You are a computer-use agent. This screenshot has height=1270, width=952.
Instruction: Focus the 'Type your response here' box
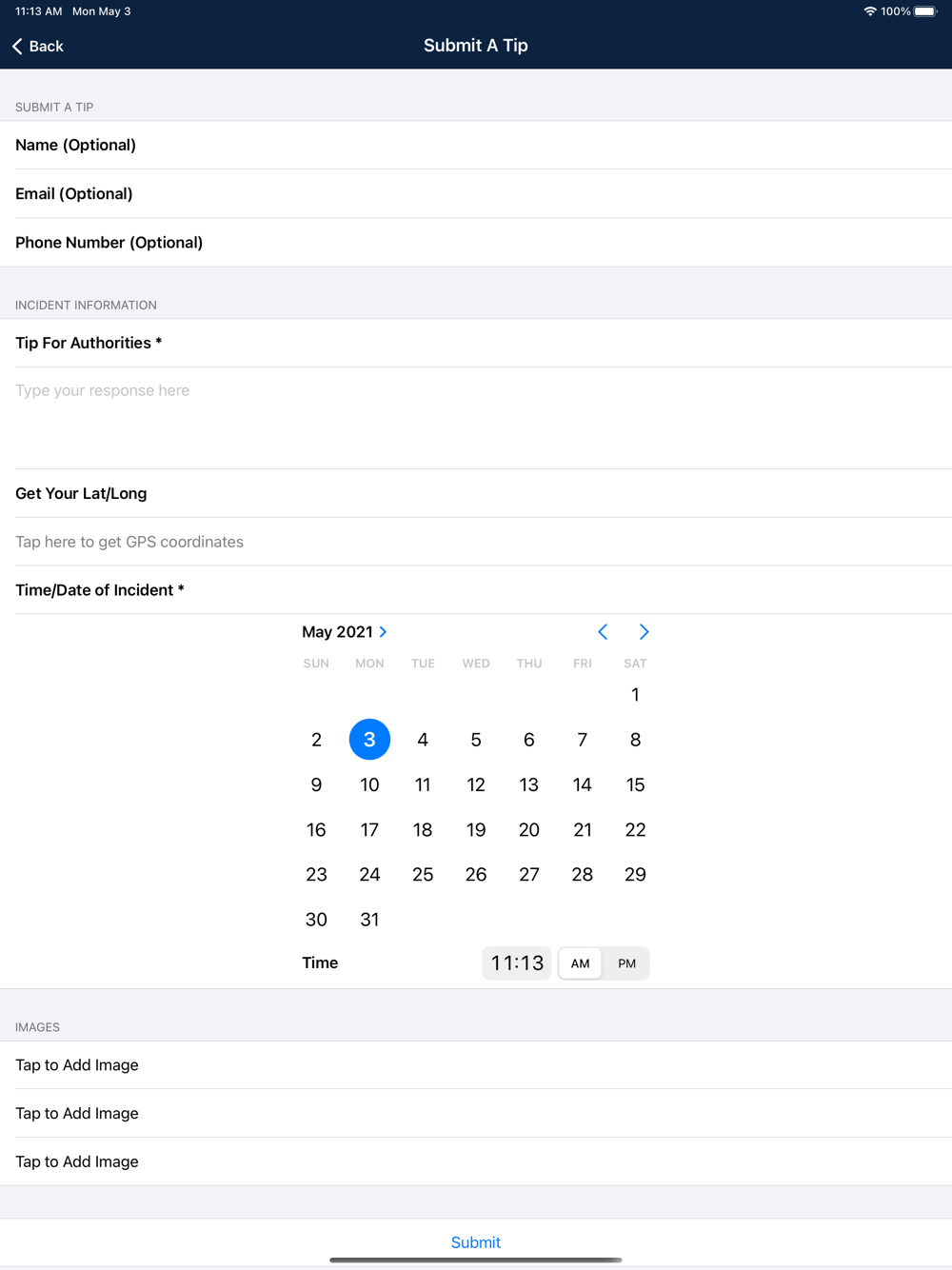[x=476, y=418]
